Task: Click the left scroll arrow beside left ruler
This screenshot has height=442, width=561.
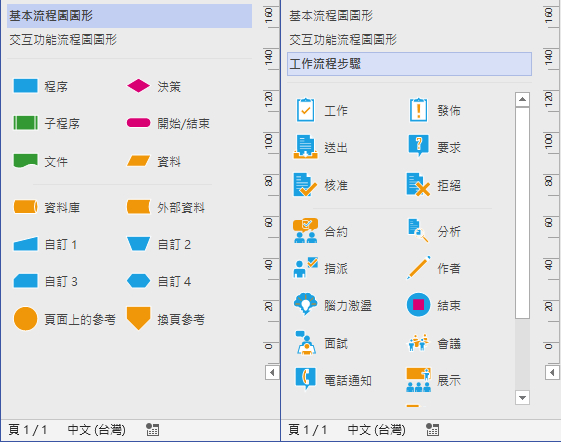Action: [272, 373]
